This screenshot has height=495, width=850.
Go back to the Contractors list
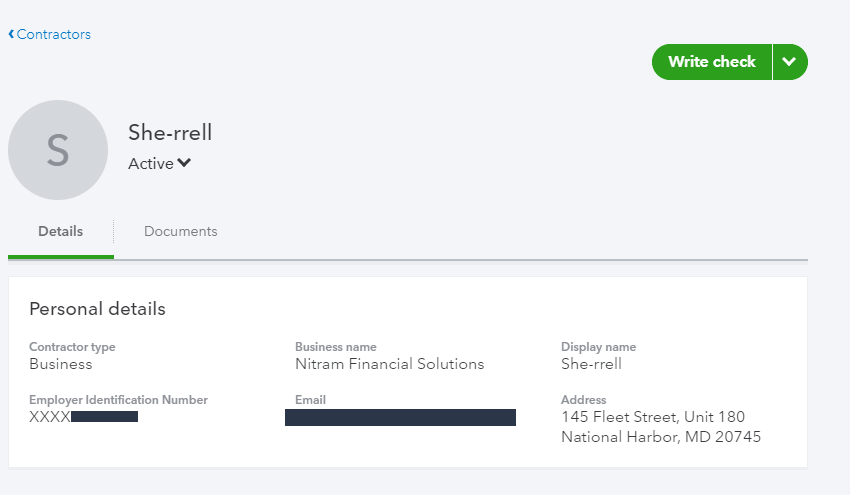click(x=53, y=35)
